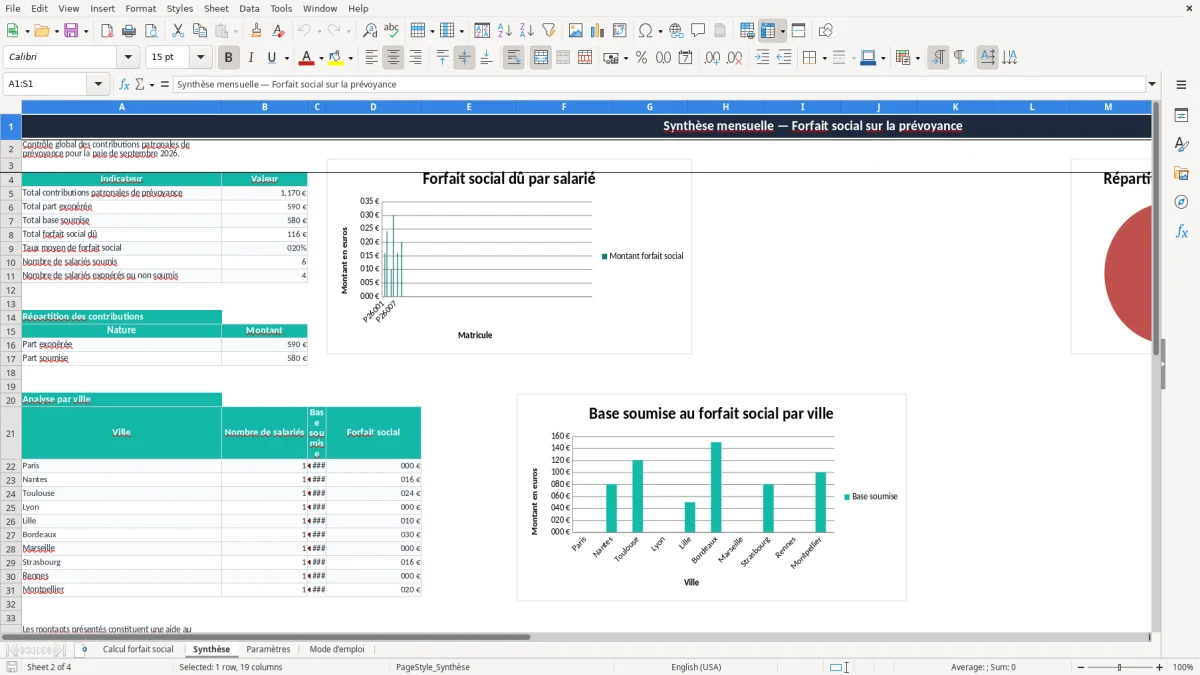Print the document with the printer icon
Viewport: 1200px width, 675px height.
pos(129,31)
